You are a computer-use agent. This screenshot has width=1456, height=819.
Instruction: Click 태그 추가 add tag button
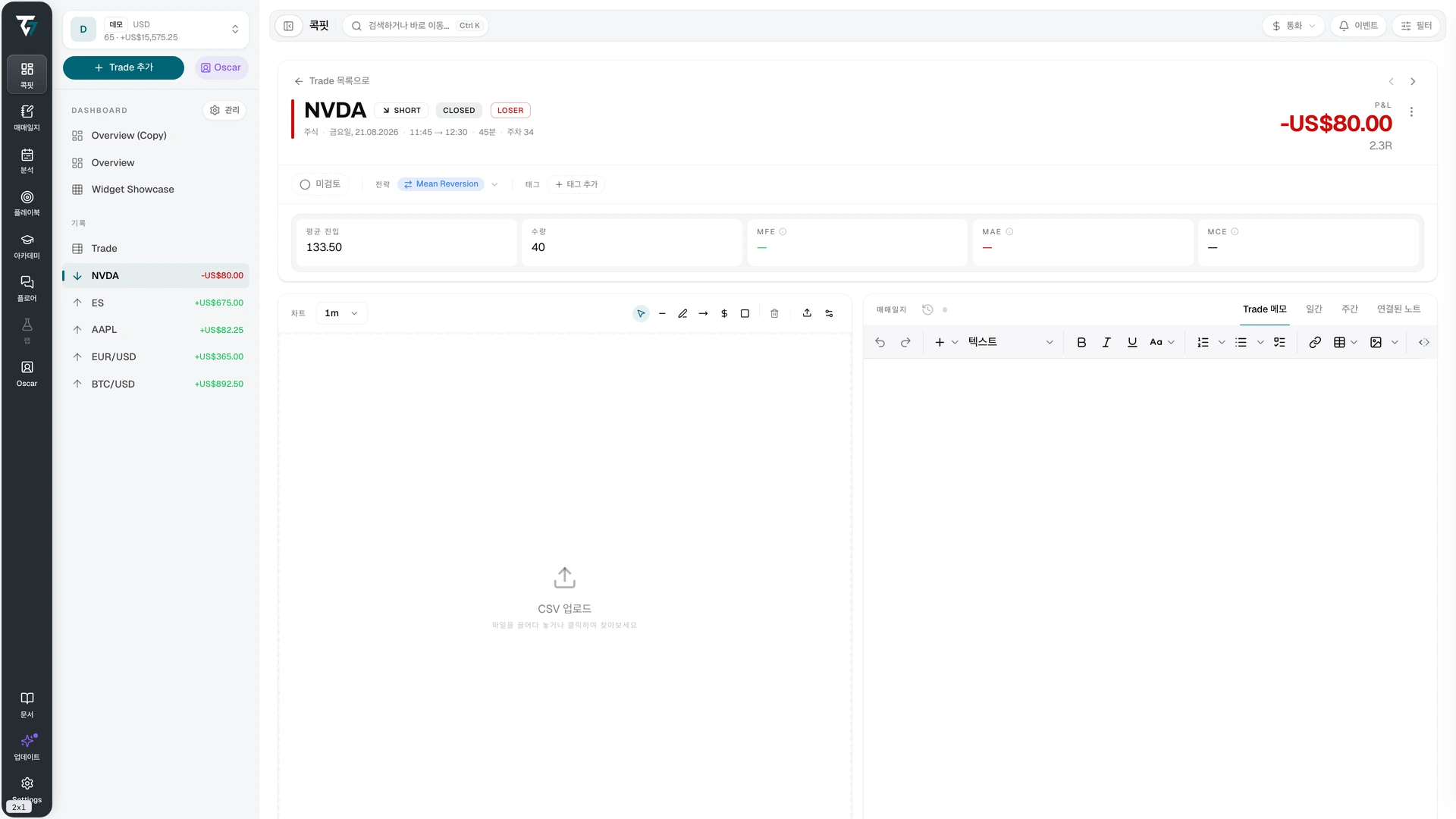click(576, 184)
